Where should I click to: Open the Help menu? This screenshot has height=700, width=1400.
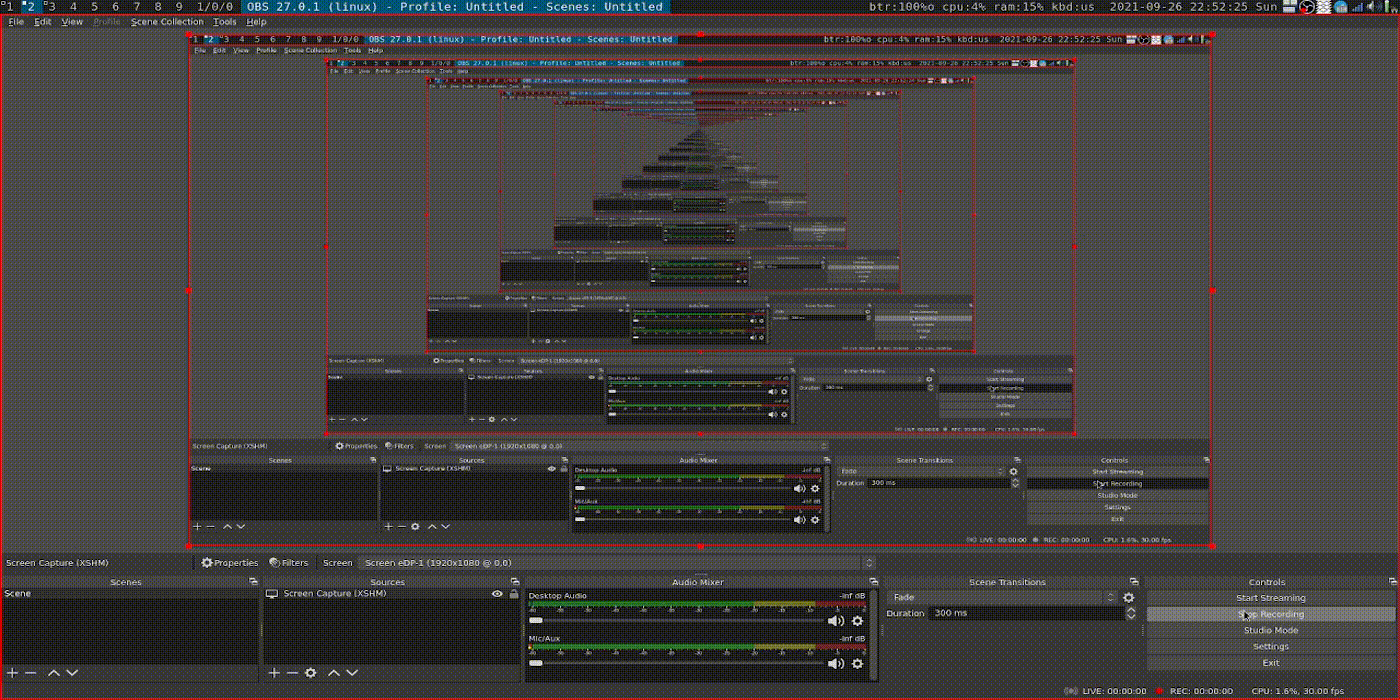pos(256,22)
